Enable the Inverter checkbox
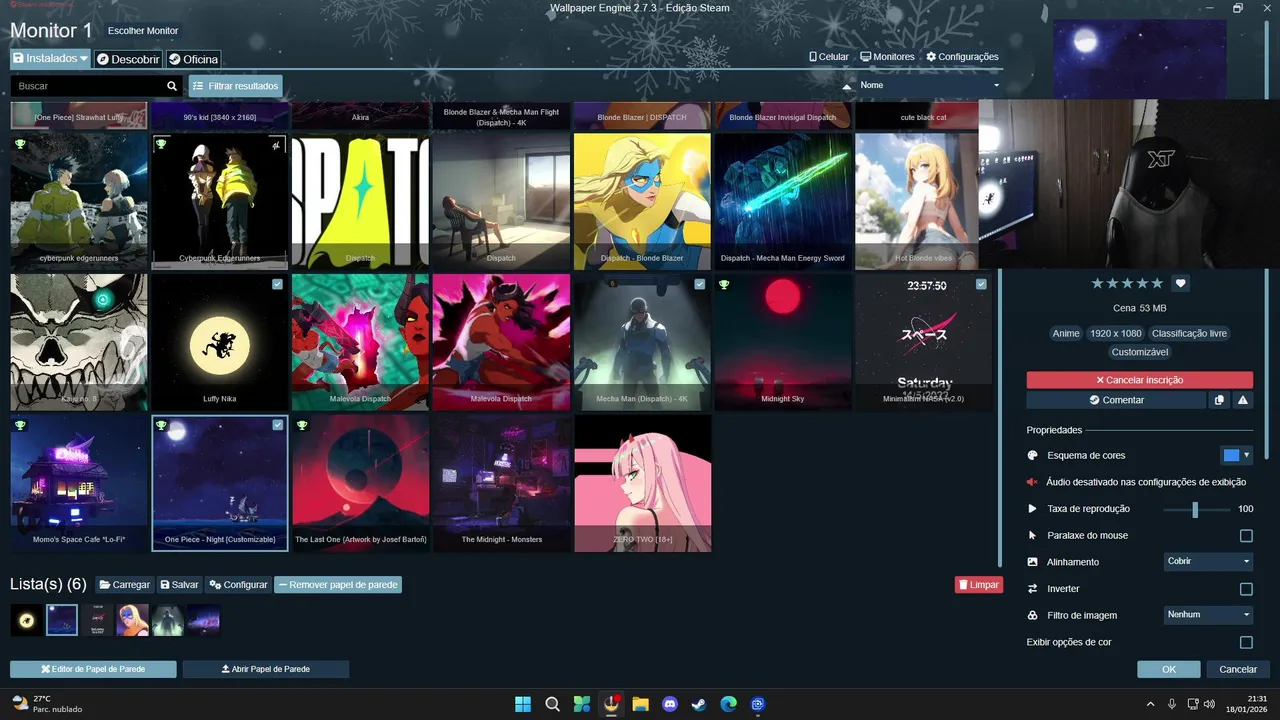This screenshot has width=1280, height=720. coord(1246,589)
